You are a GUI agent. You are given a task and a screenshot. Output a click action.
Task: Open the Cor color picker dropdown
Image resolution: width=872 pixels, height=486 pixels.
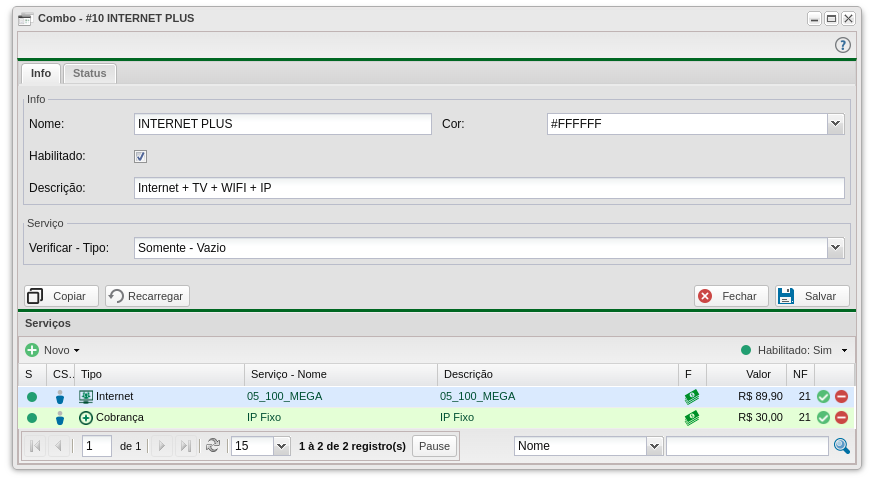(x=835, y=124)
